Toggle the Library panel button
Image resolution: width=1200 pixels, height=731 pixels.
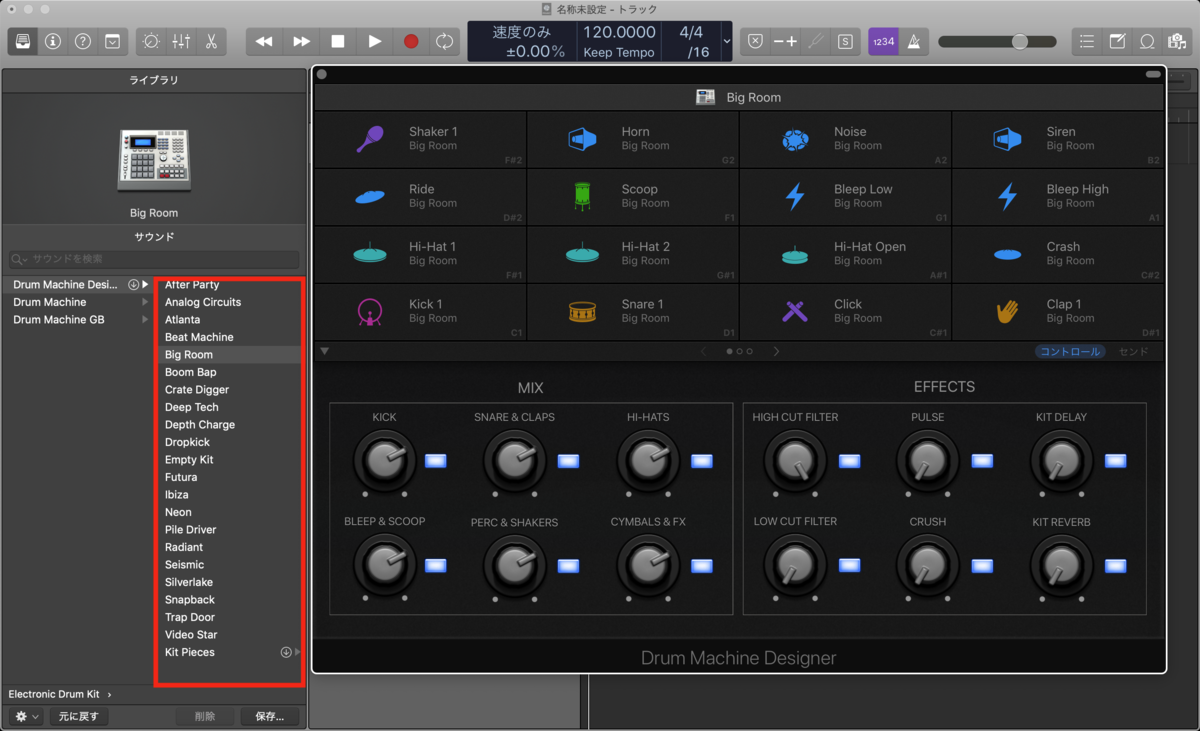pyautogui.click(x=23, y=41)
